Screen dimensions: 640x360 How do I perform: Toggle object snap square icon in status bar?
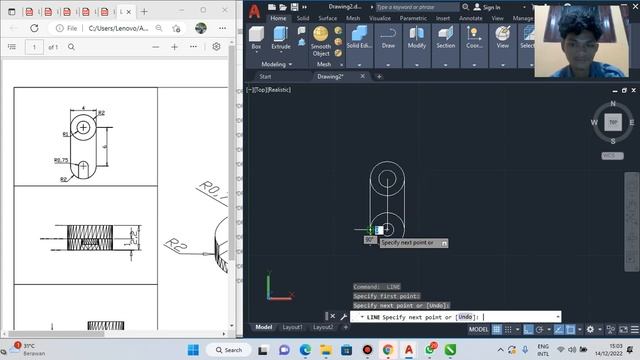click(570, 329)
